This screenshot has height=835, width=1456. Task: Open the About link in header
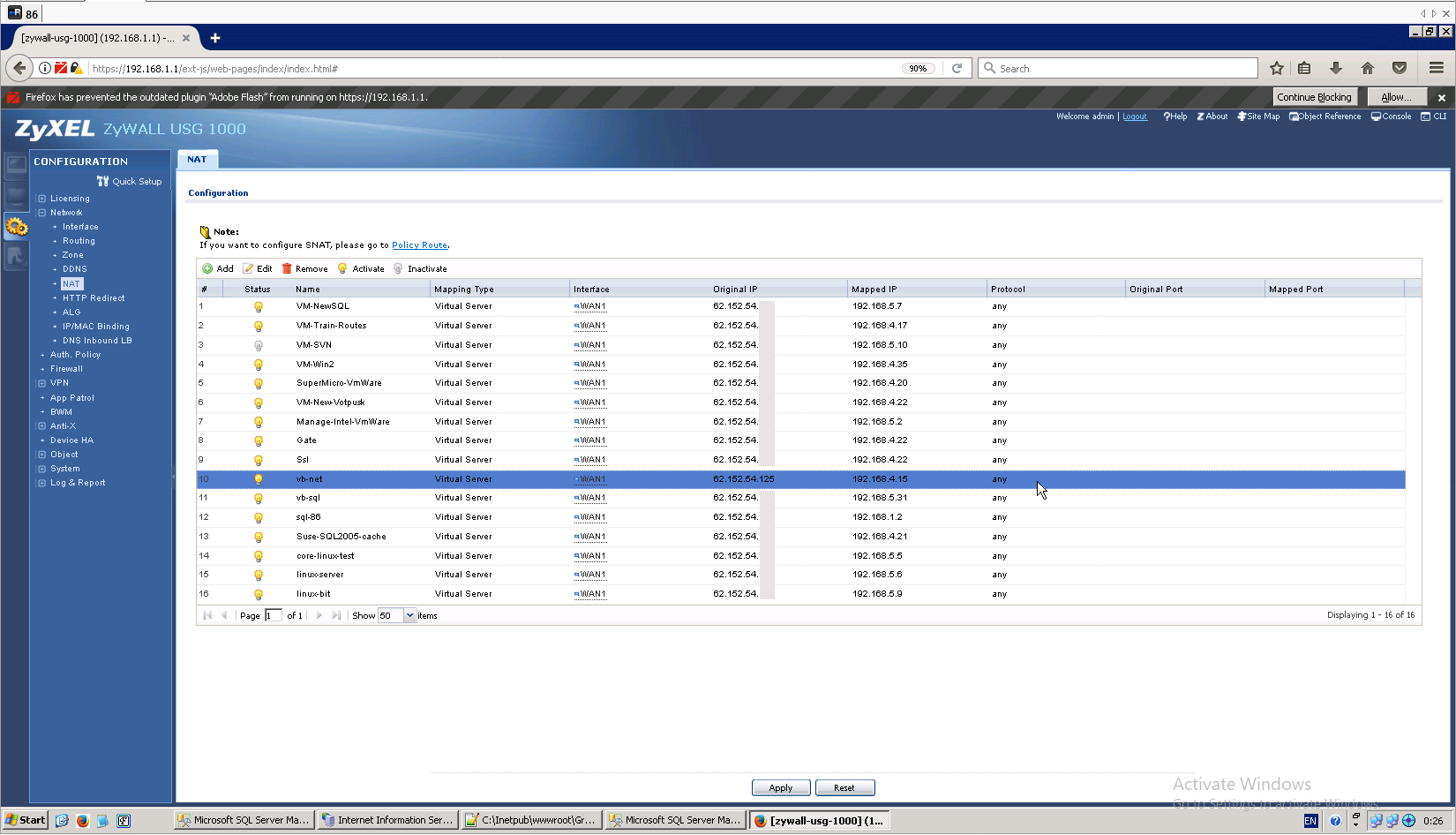[1212, 117]
